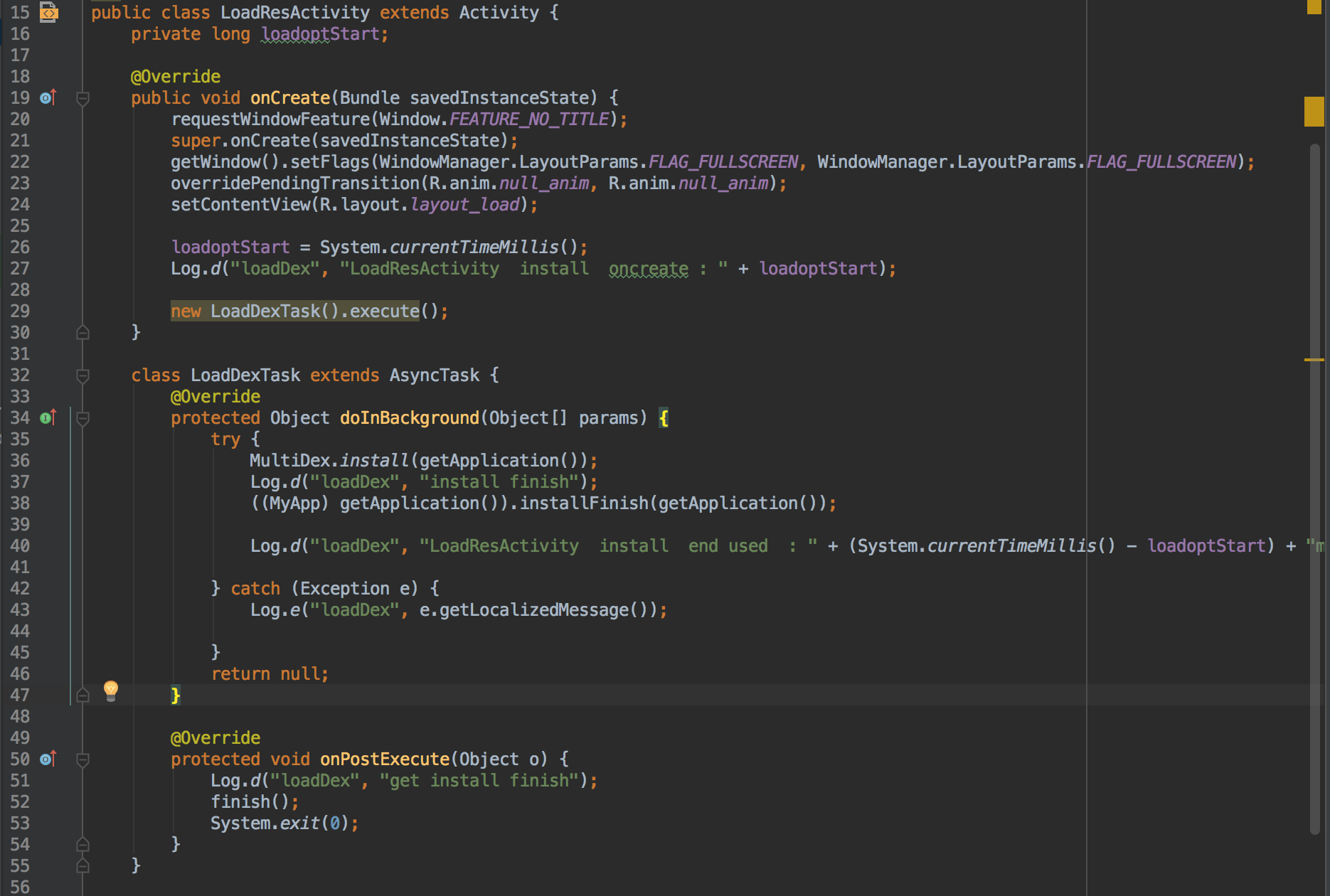Screen dimensions: 1330x896
Task: Collapse the doInBackground method fold marker
Action: point(83,418)
